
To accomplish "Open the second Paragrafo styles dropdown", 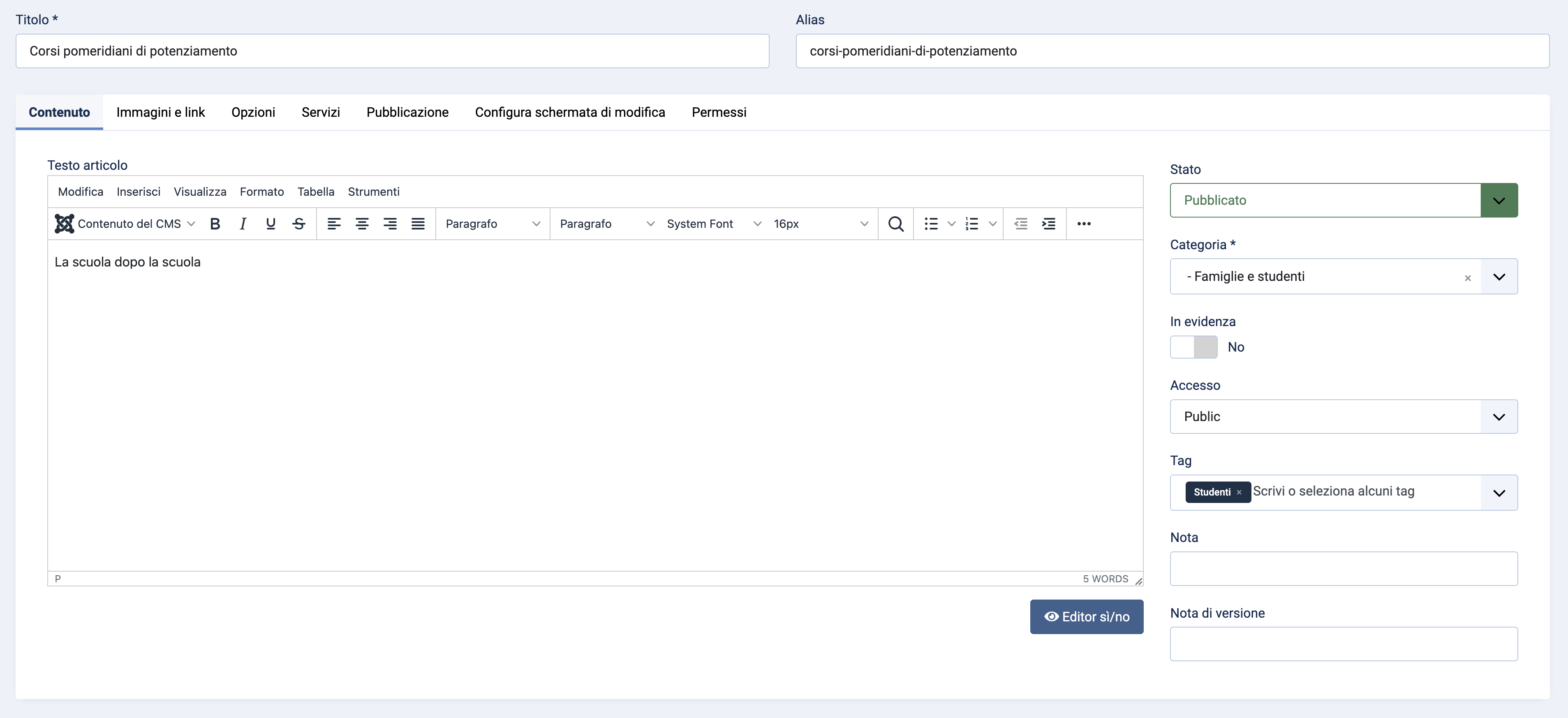I will (607, 223).
